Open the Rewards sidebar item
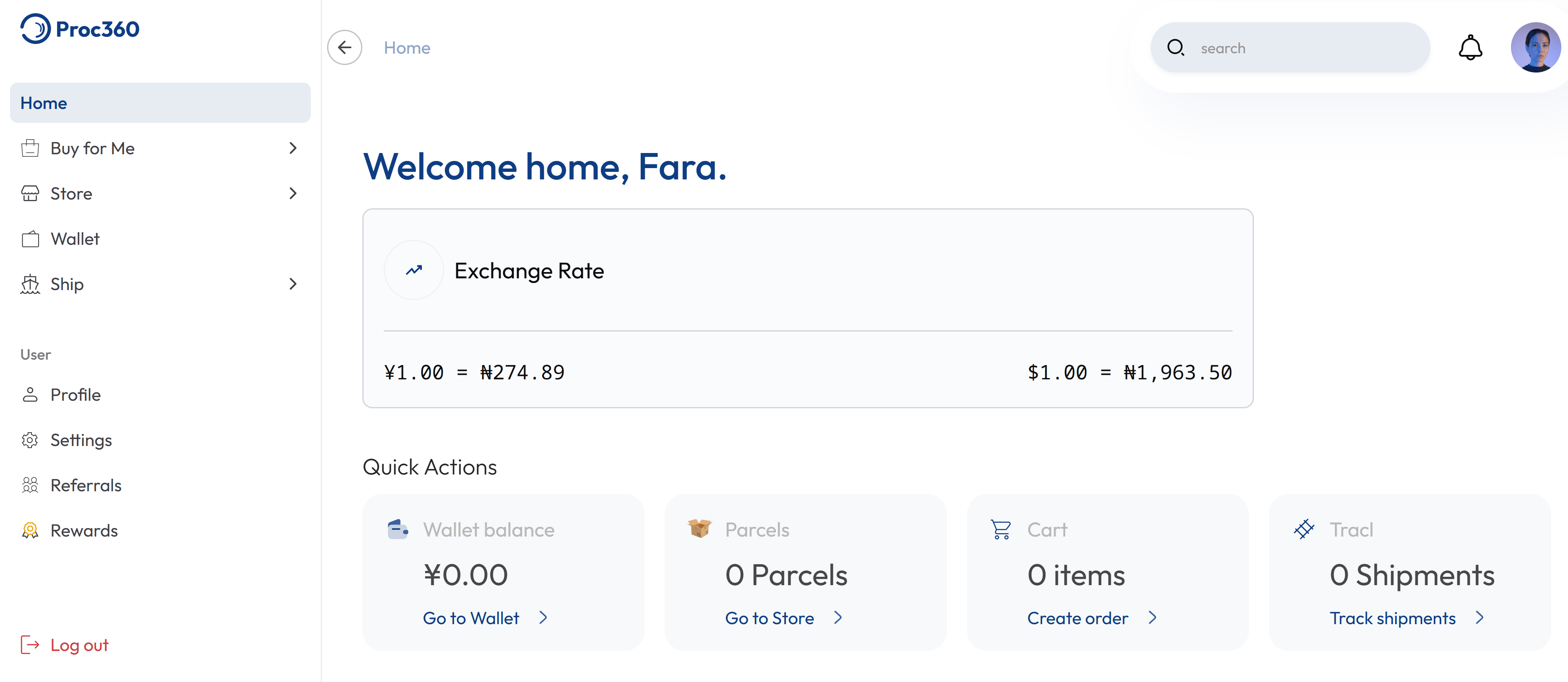This screenshot has width=1568, height=682. [x=84, y=531]
